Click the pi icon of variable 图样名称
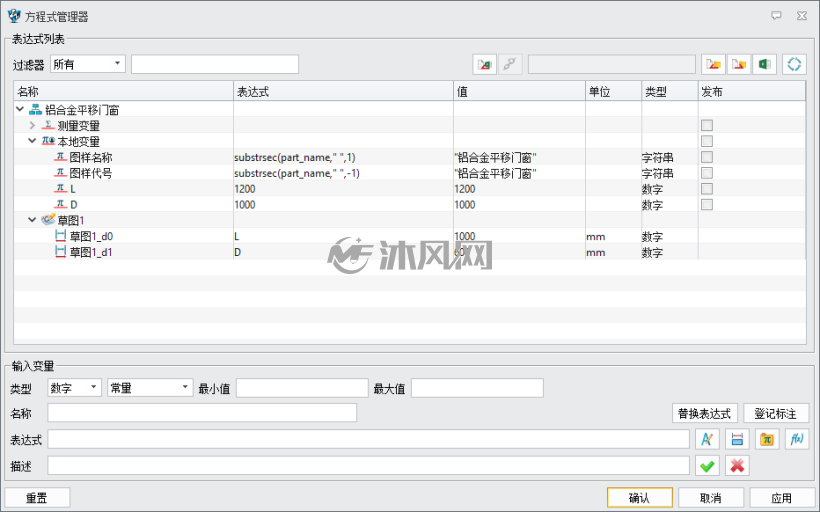This screenshot has height=512, width=820. (61, 157)
